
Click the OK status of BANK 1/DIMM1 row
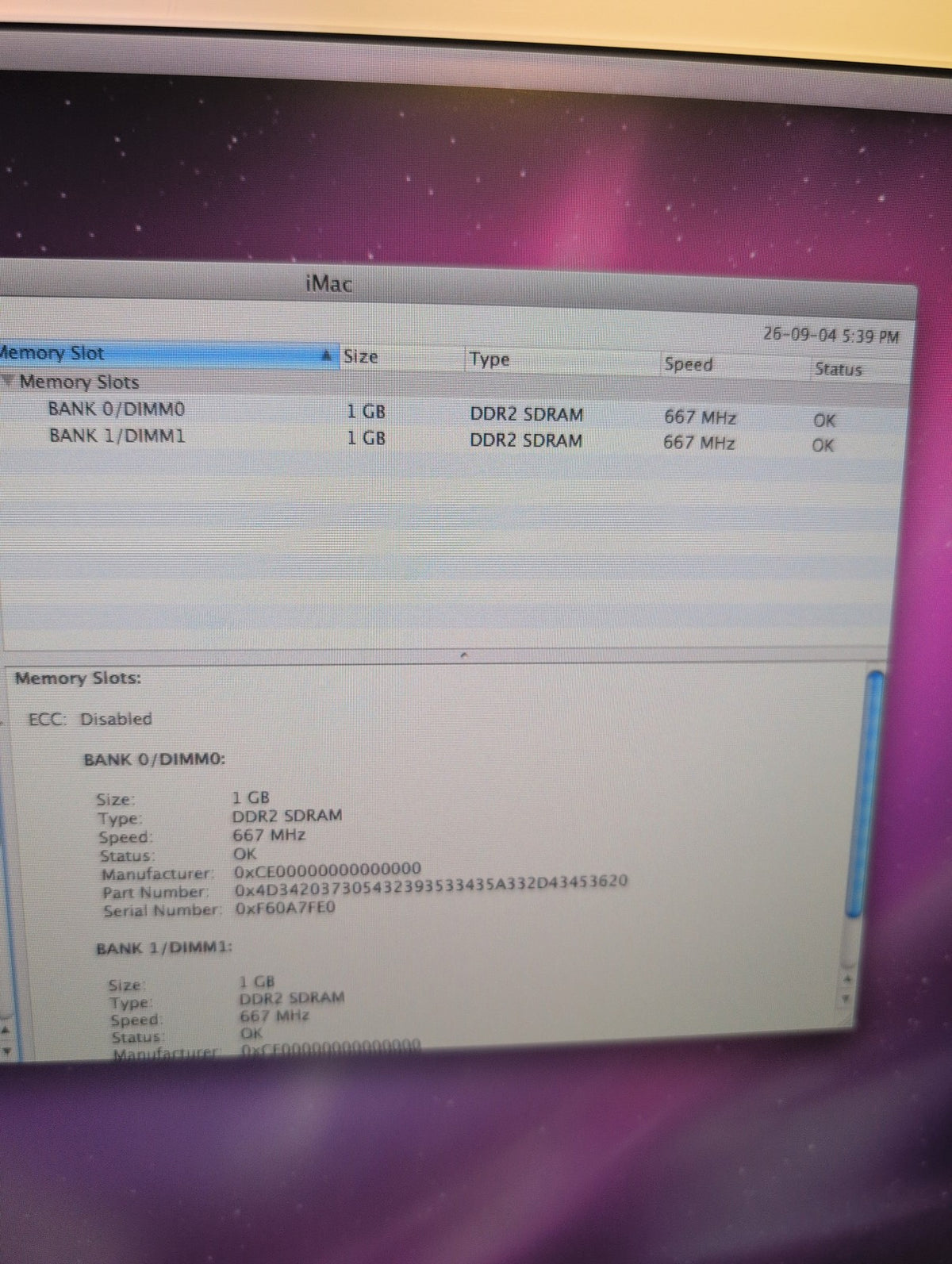823,445
